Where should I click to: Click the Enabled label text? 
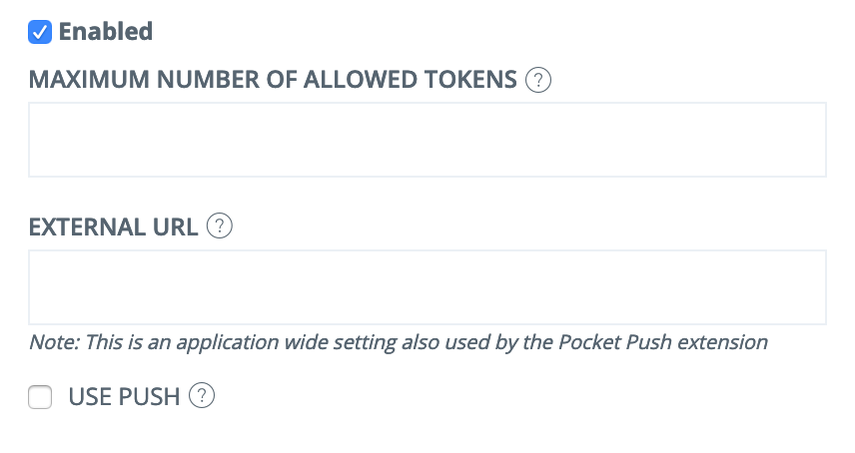(105, 32)
